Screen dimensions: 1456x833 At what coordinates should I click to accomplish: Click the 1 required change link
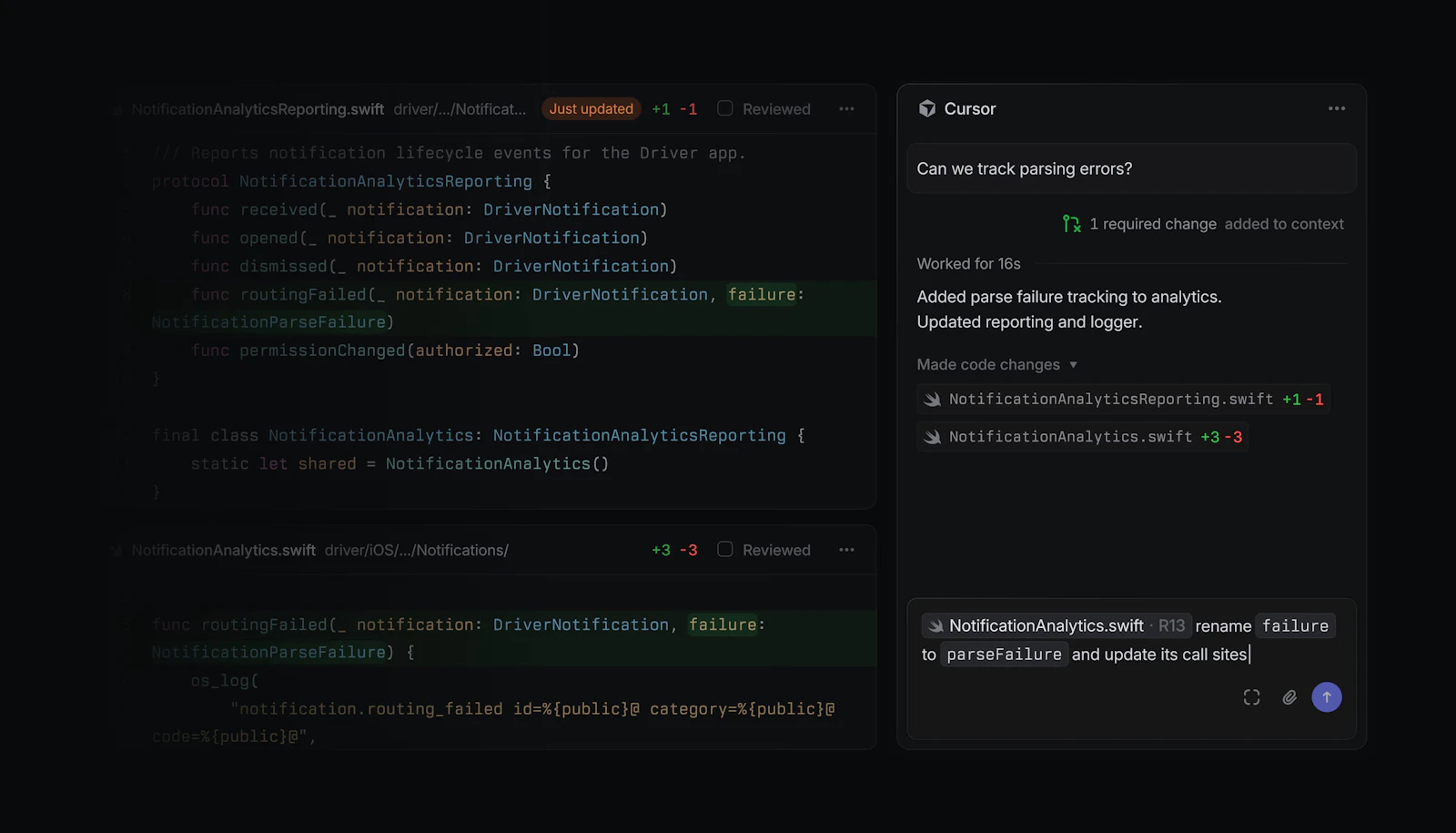point(1153,224)
